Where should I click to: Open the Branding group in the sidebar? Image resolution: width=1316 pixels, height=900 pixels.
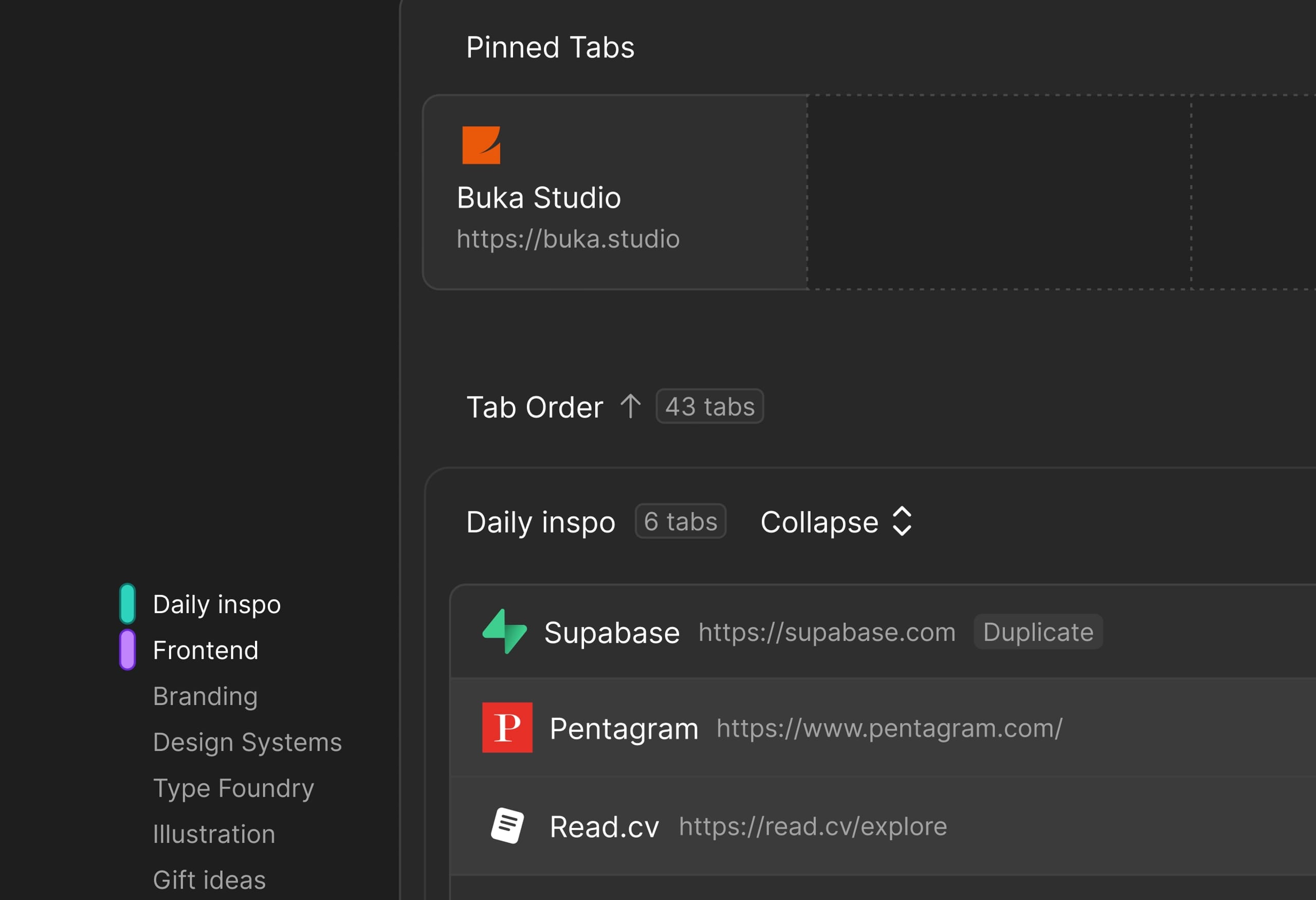click(x=206, y=696)
